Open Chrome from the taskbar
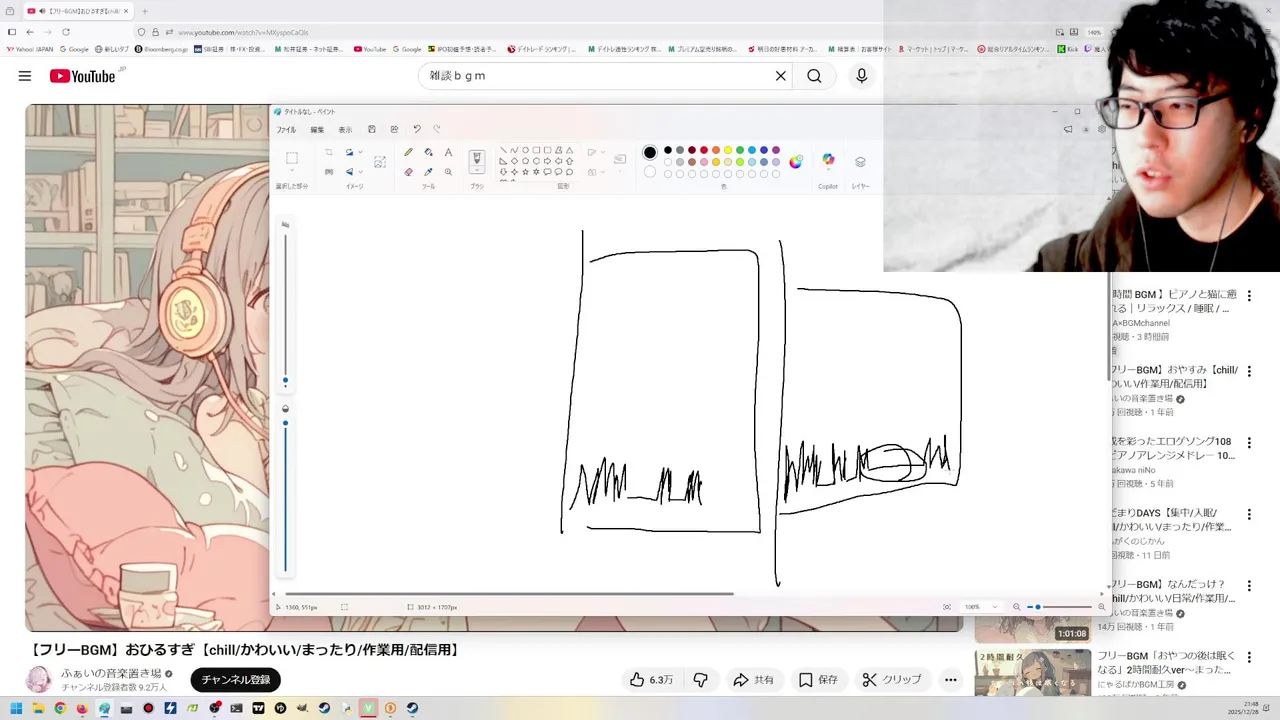Screen dimensions: 1280x720 tap(60, 708)
